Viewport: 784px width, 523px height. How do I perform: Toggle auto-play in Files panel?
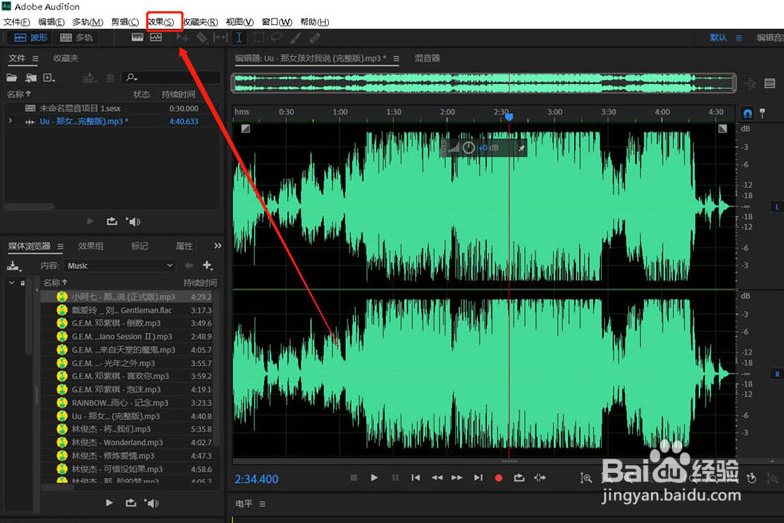coord(133,221)
